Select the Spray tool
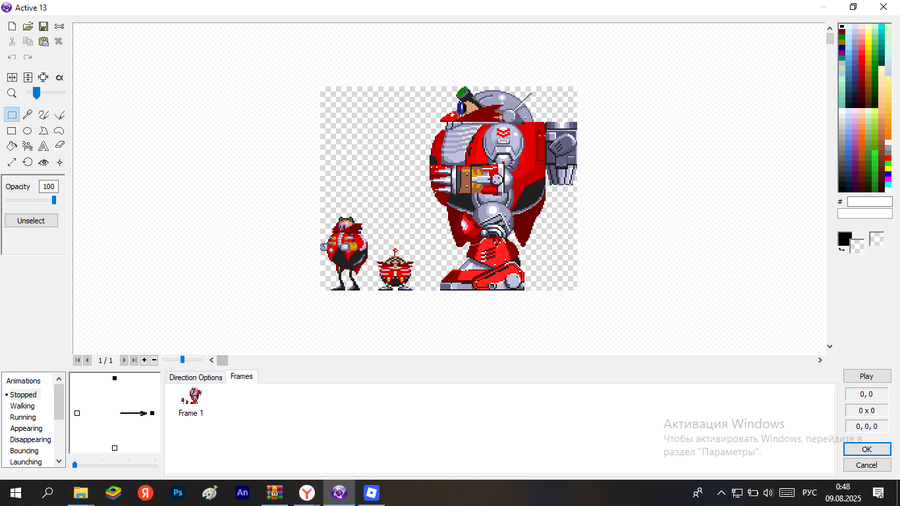 click(x=28, y=146)
